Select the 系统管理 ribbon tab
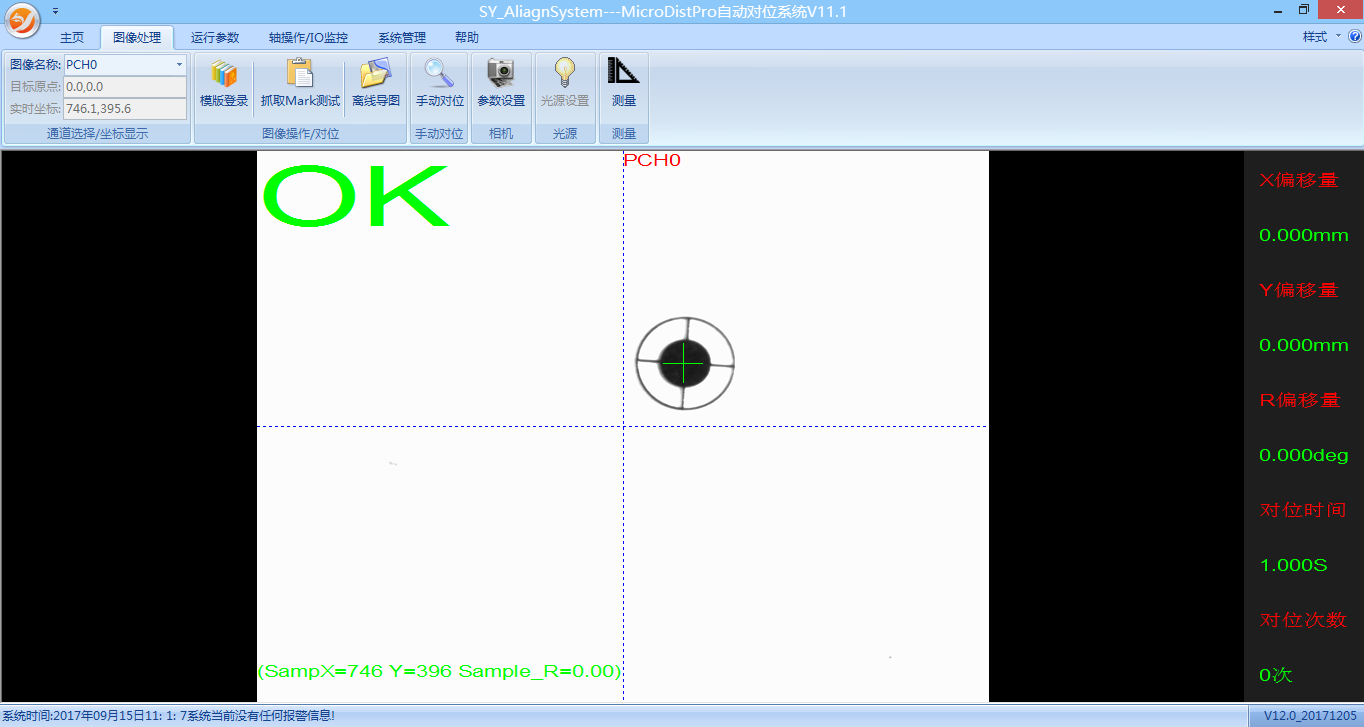 [402, 38]
